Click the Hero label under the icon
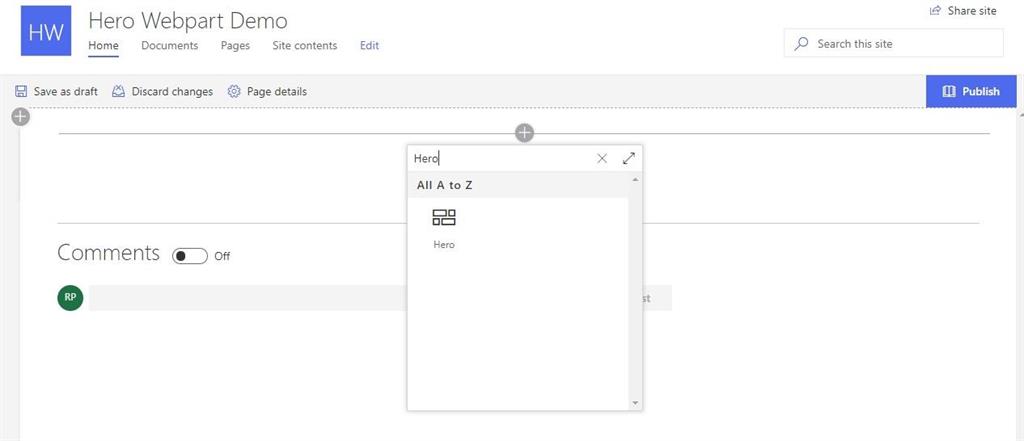This screenshot has width=1024, height=441. pyautogui.click(x=444, y=244)
